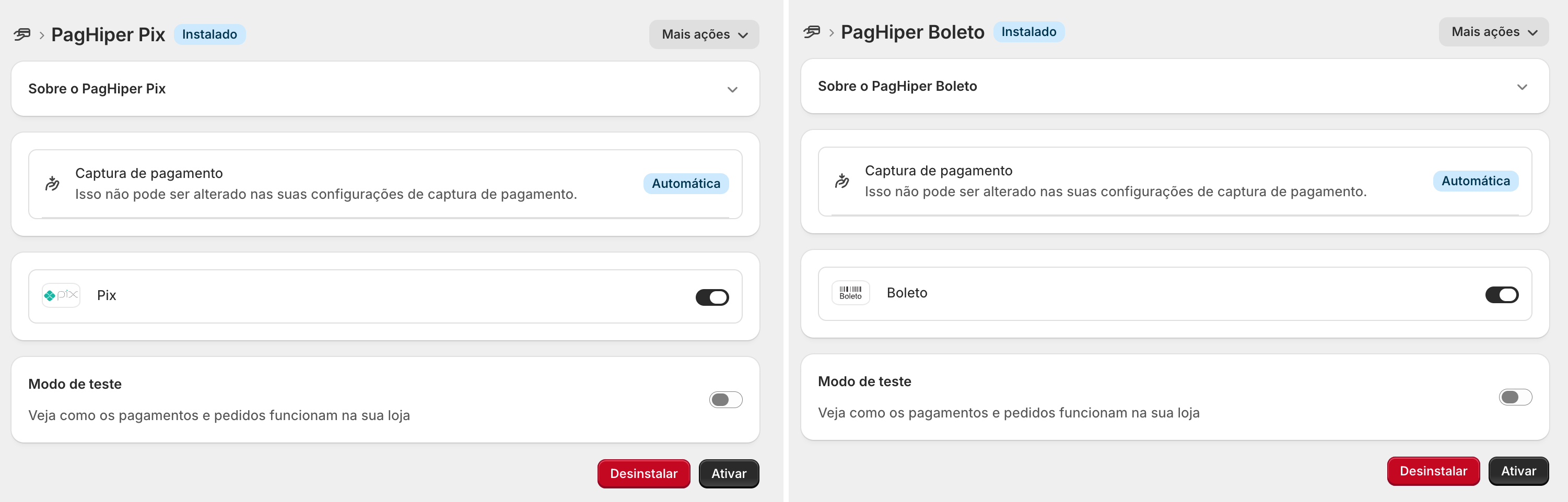Viewport: 1568px width, 502px height.
Task: Enable Modo de teste for PagHiper Boleto
Action: (x=1515, y=397)
